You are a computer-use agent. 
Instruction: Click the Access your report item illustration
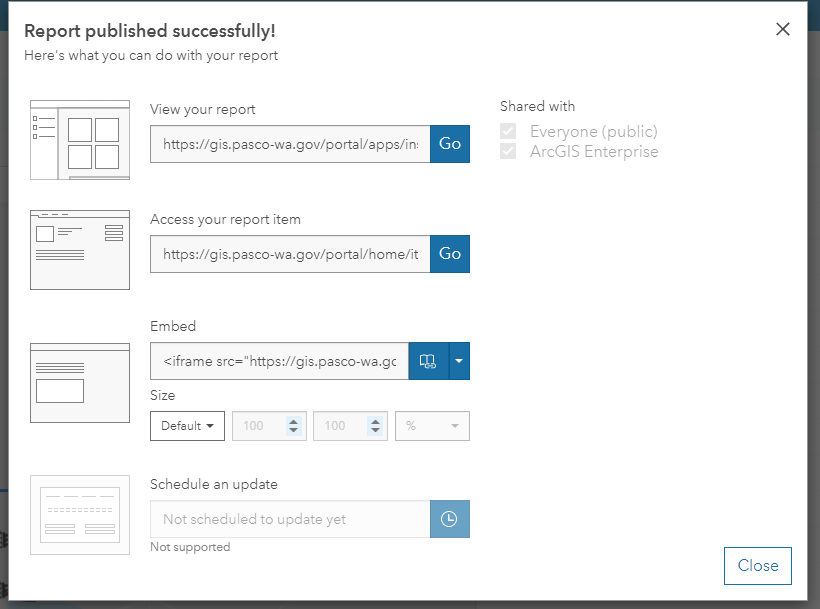click(80, 250)
